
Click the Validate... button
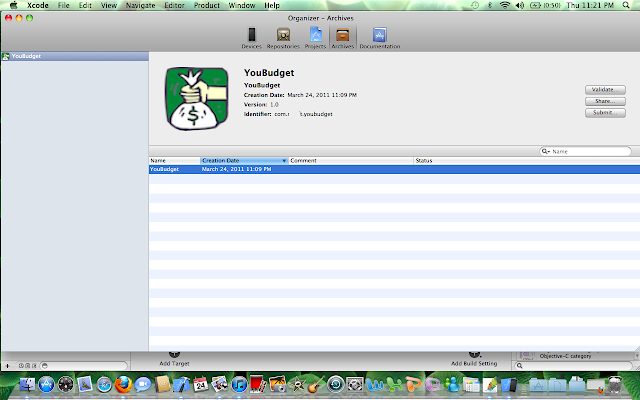click(605, 89)
